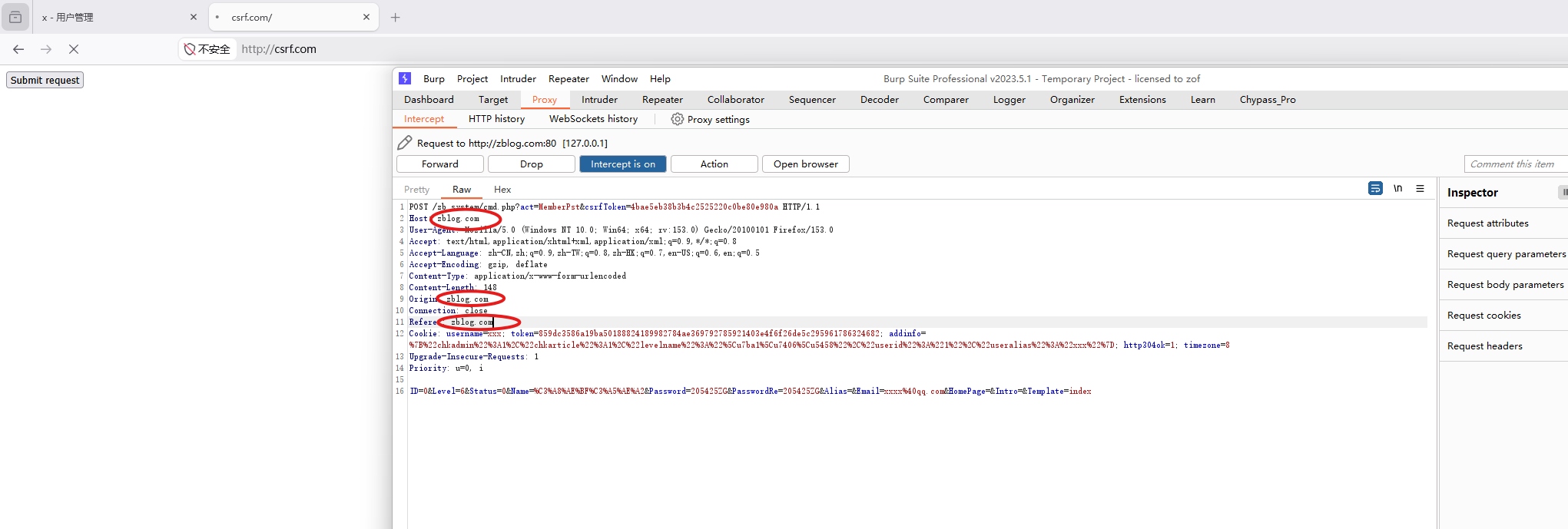Click the Submit request button
The image size is (1568, 529).
point(45,80)
